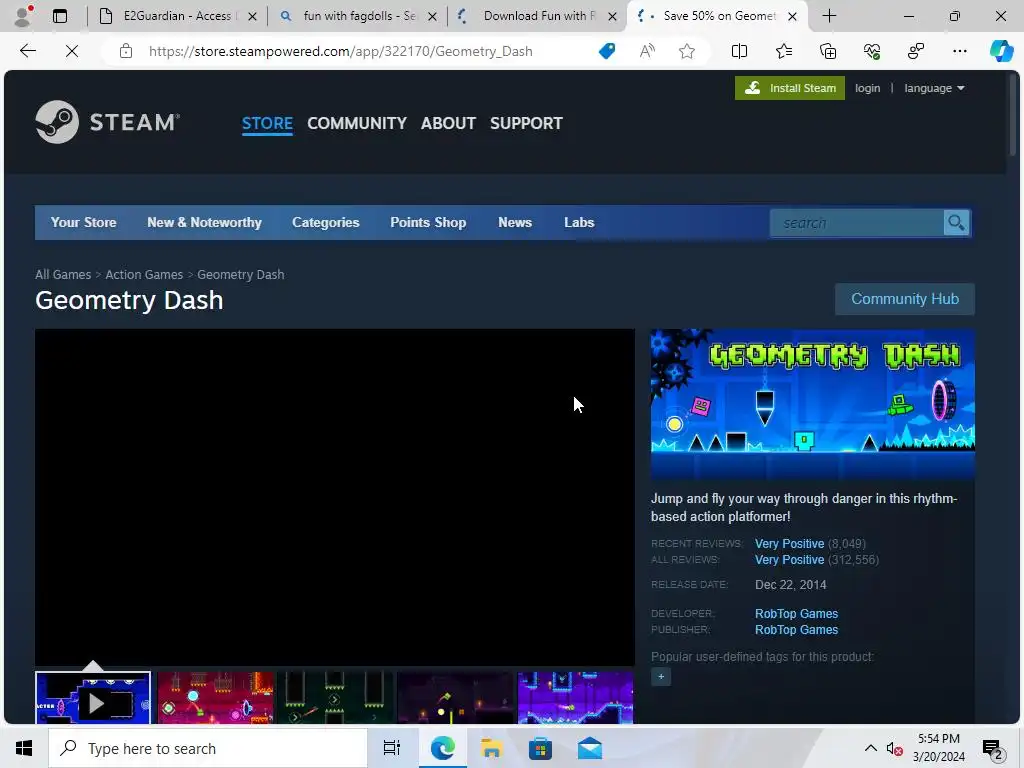Open News section
Viewport: 1024px width, 768px height.
tap(515, 223)
